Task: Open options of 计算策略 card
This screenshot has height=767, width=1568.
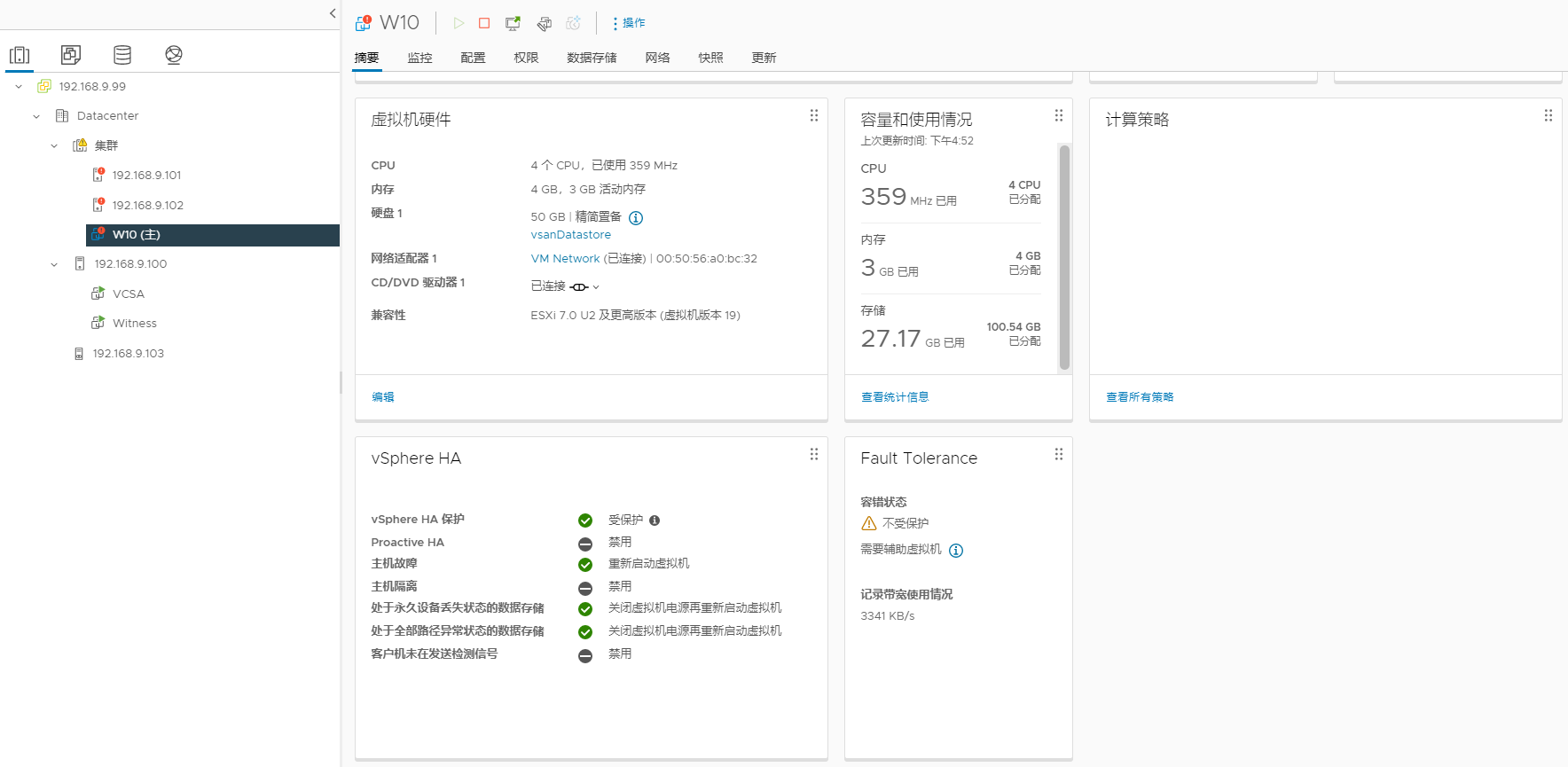Action: click(1548, 115)
